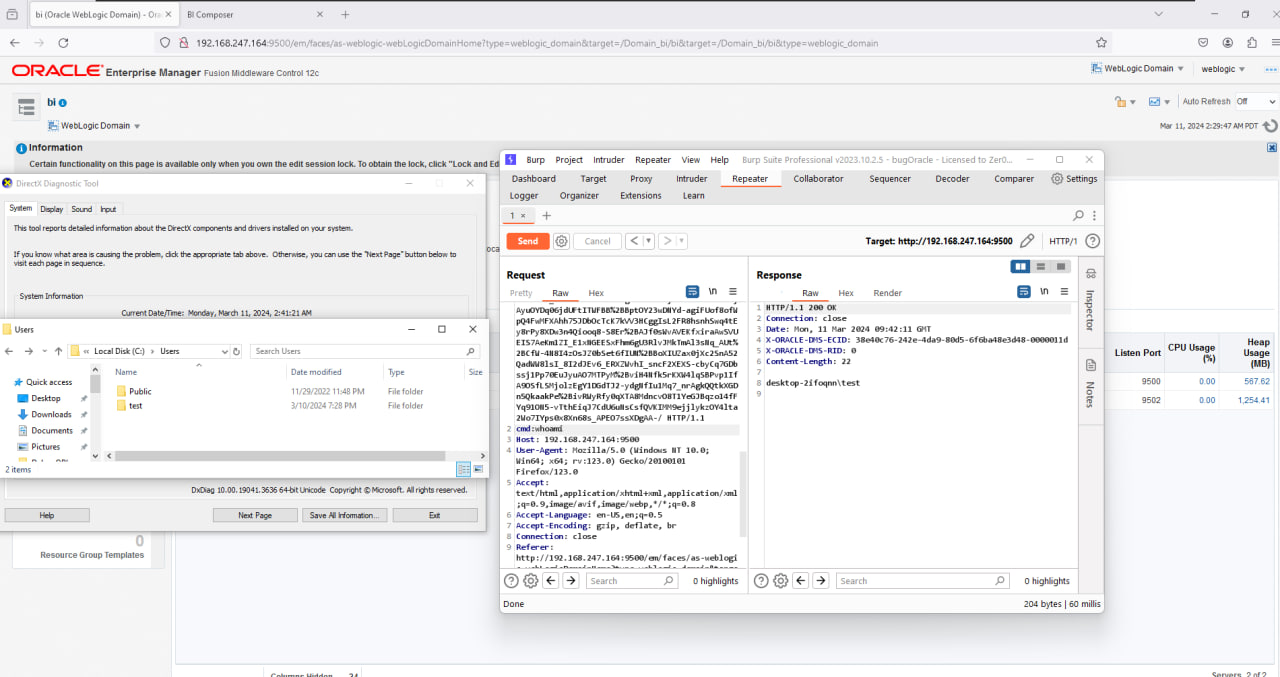This screenshot has height=677, width=1280.
Task: Select the Public folder in Explorer
Action: coord(140,391)
